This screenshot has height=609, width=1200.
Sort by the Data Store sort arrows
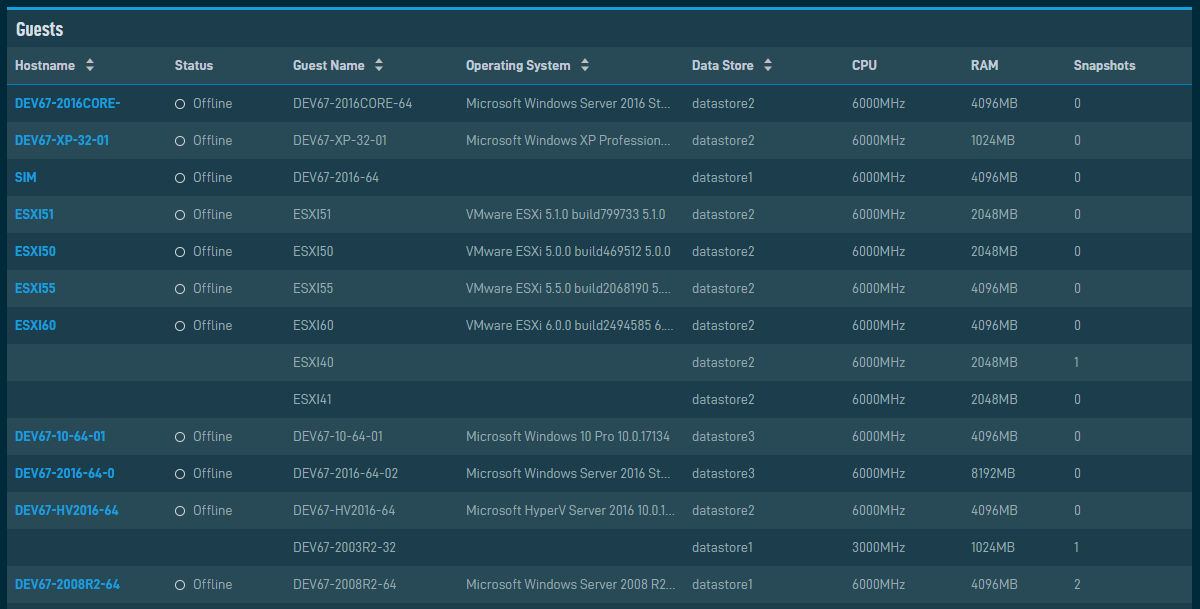click(x=768, y=65)
